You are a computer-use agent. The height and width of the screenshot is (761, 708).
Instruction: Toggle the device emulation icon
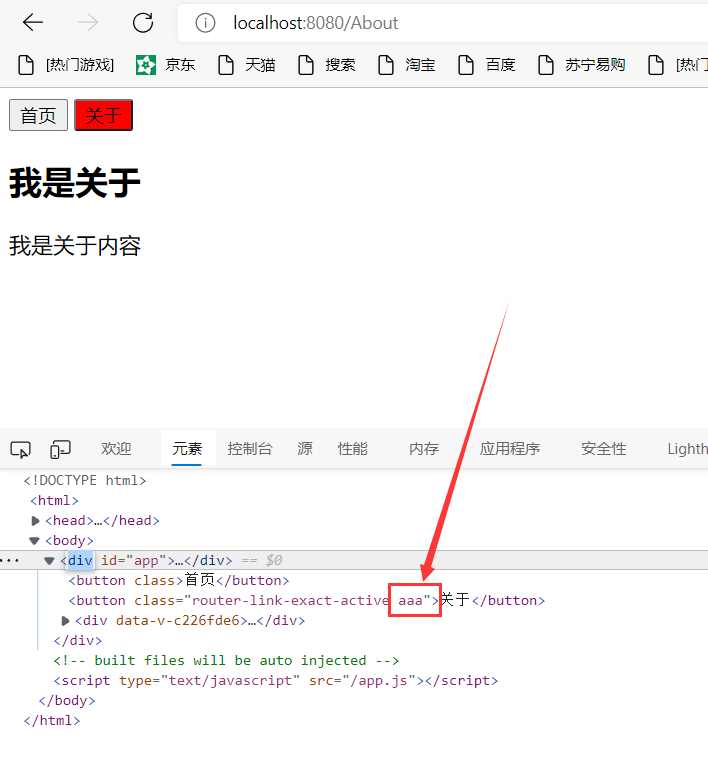(x=60, y=449)
